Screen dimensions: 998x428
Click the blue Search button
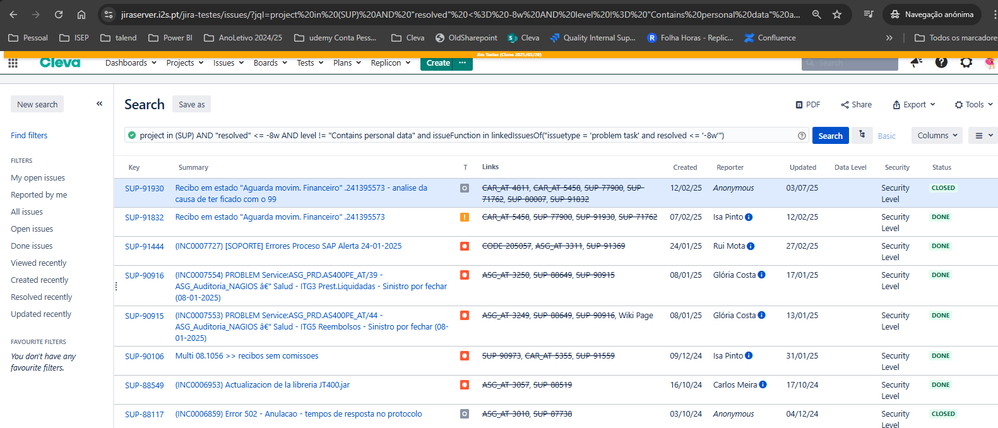coord(830,136)
